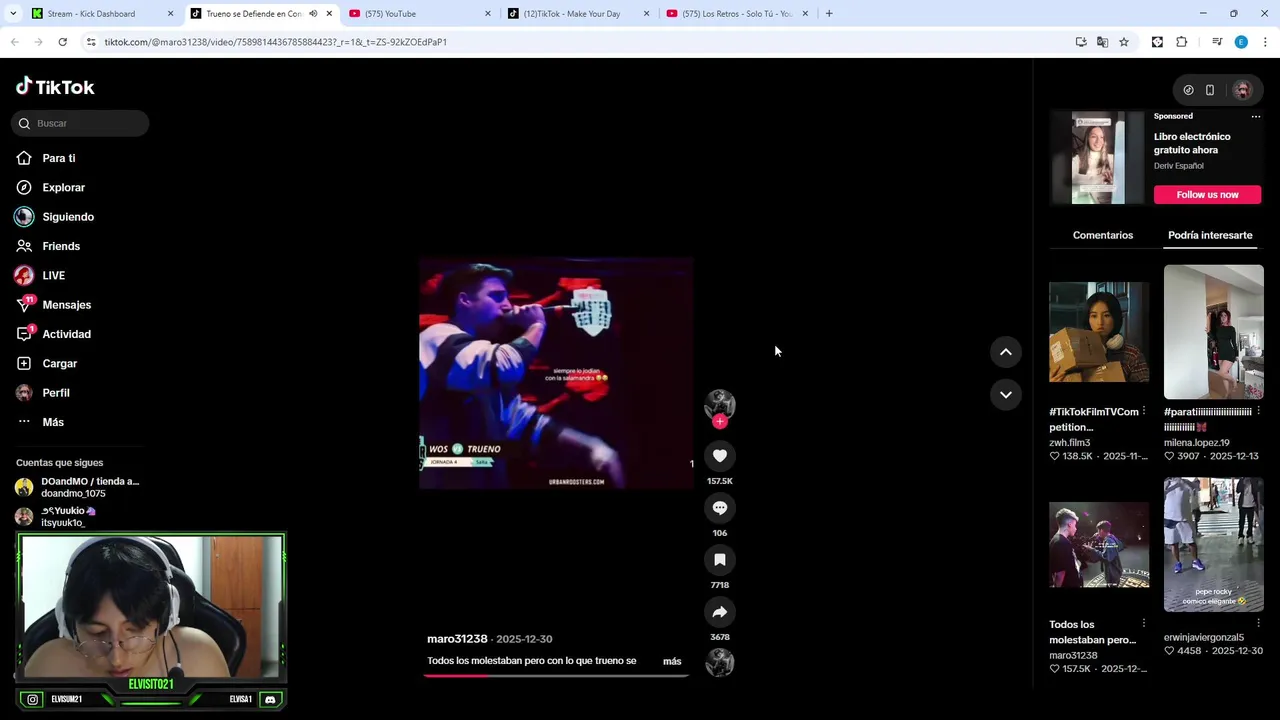Click the Follow us now button
This screenshot has width=1280, height=720.
click(x=1207, y=195)
